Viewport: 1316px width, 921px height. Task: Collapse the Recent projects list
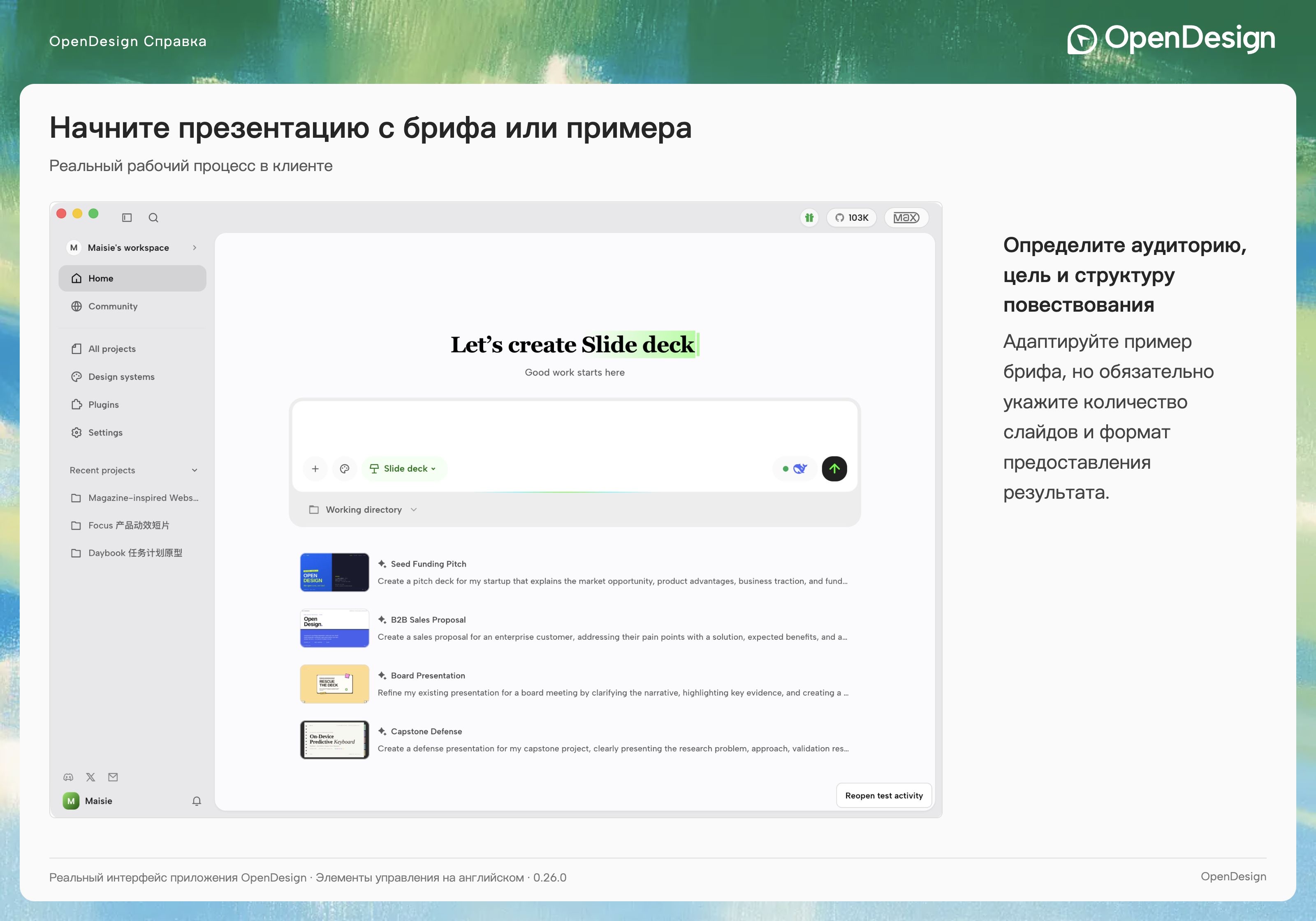[x=194, y=470]
